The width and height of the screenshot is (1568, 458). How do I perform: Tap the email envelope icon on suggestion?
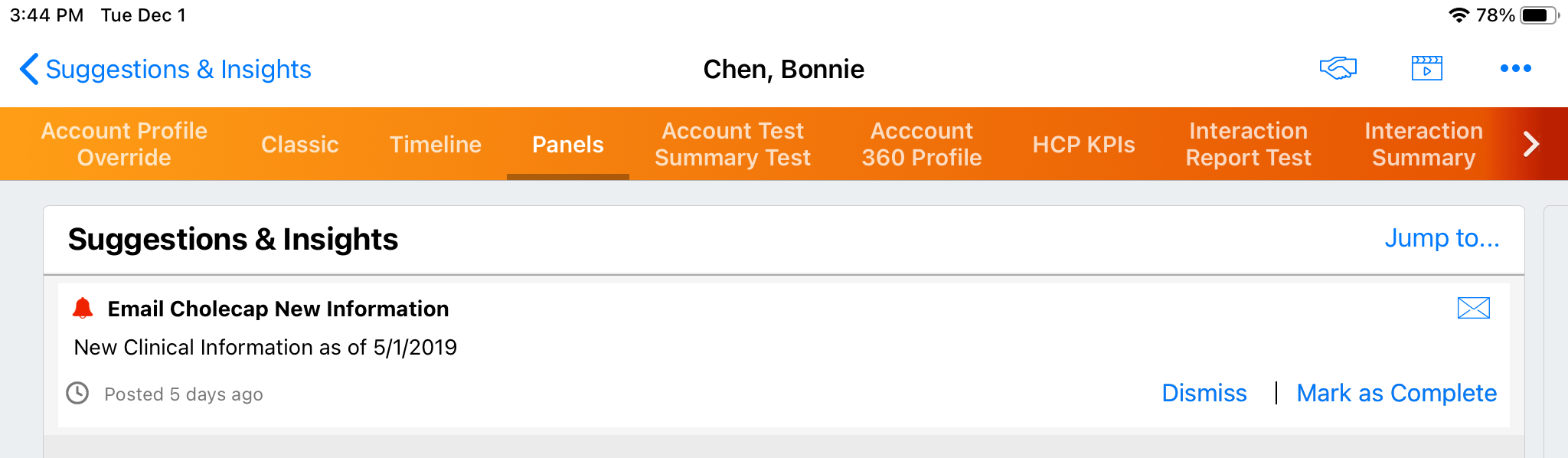tap(1473, 308)
